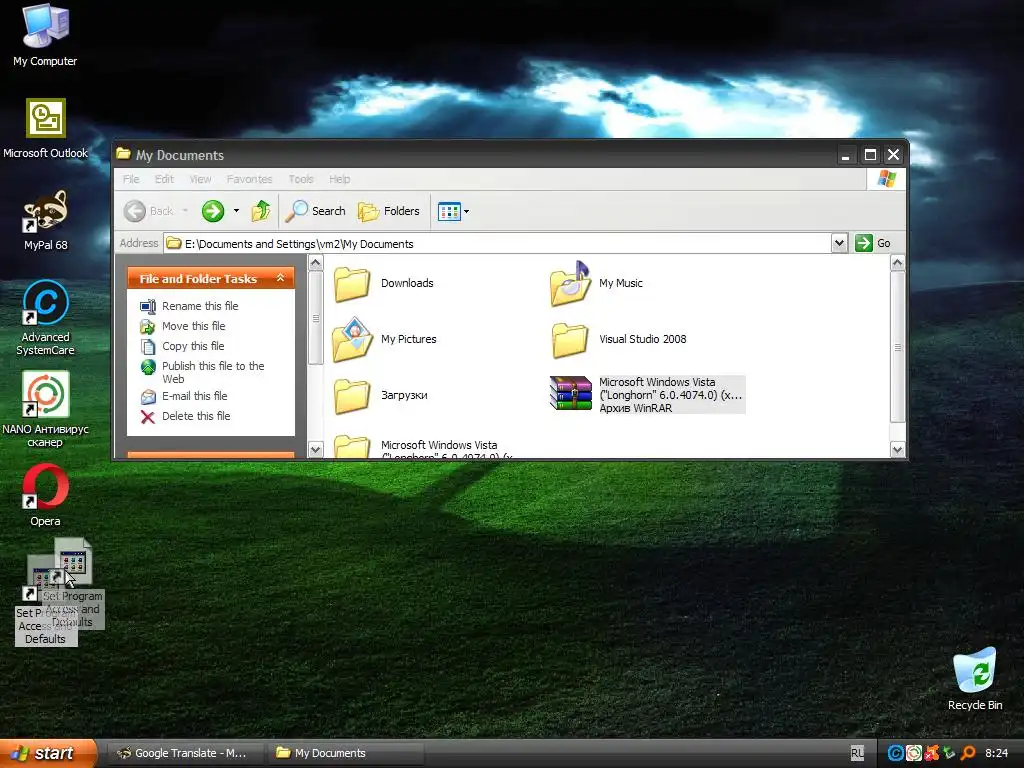Select the My Music folder

(597, 283)
